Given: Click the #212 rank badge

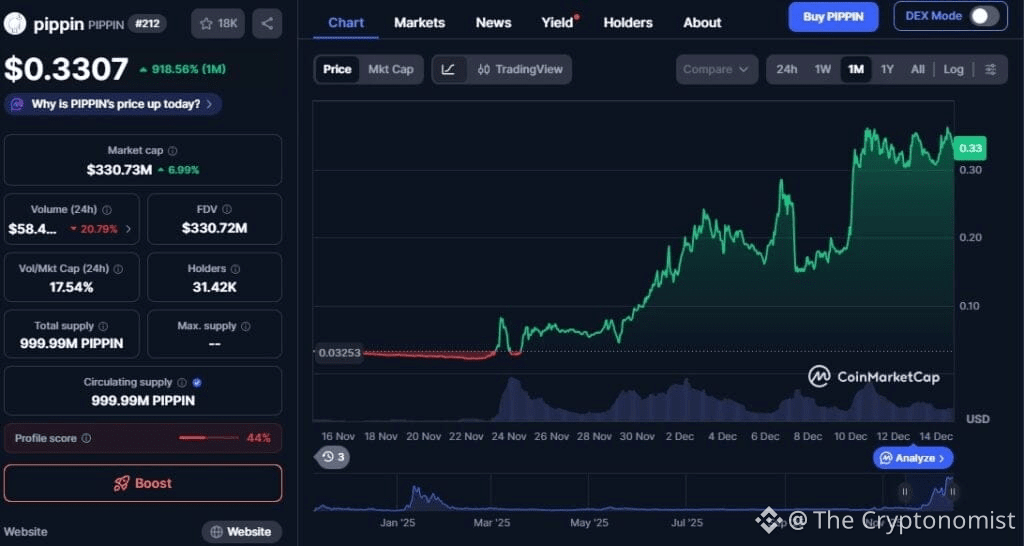Looking at the screenshot, I should (146, 24).
